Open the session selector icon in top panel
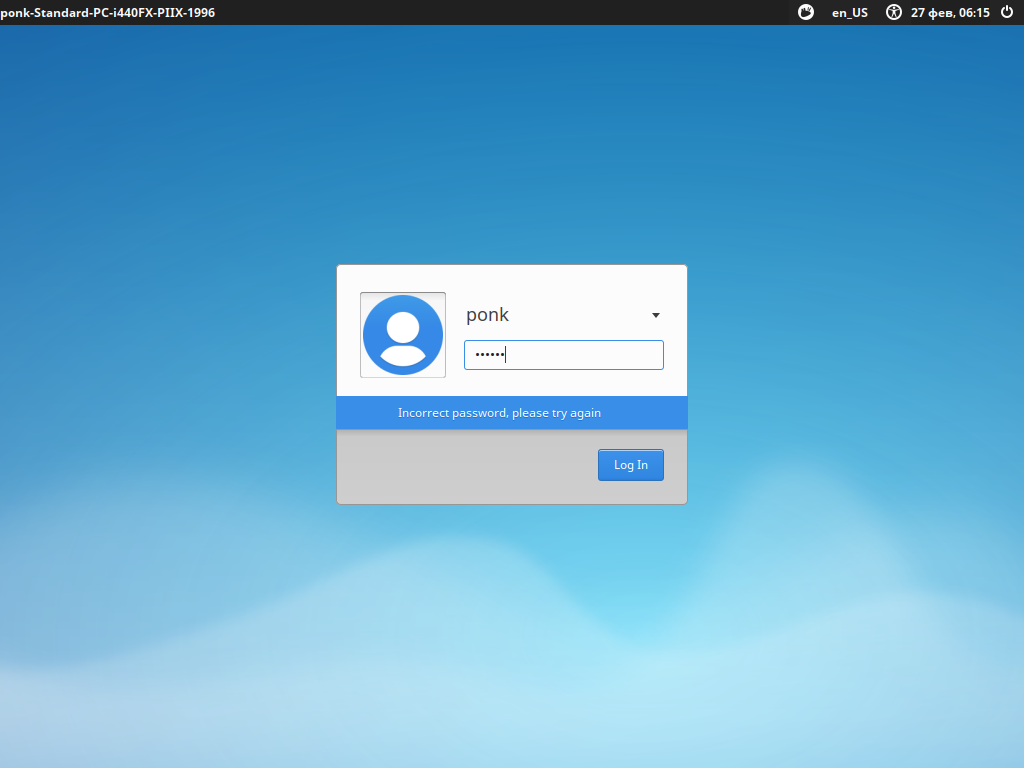This screenshot has width=1024, height=768. pos(806,12)
